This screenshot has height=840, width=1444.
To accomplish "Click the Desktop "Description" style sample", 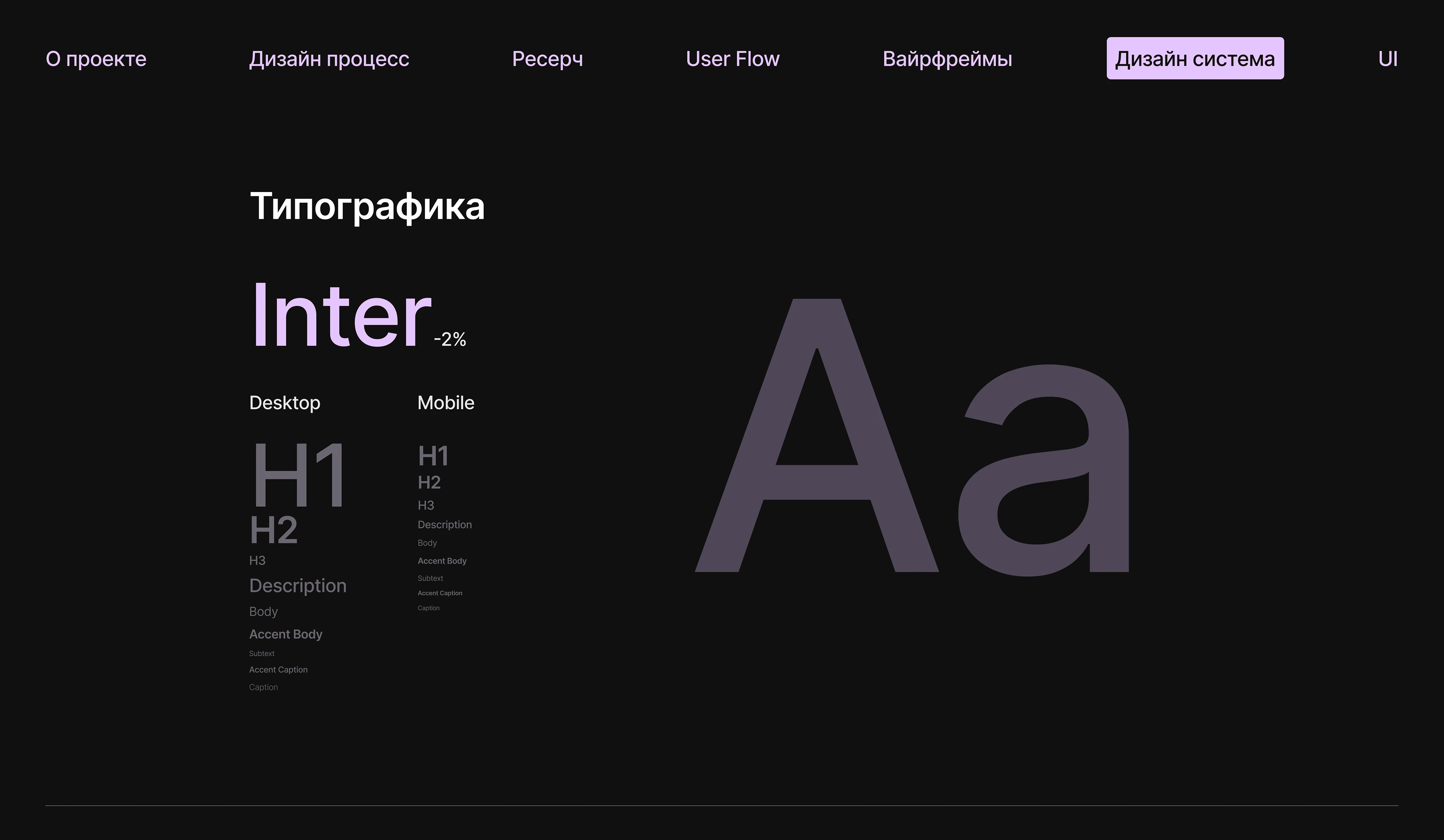I will tap(297, 585).
